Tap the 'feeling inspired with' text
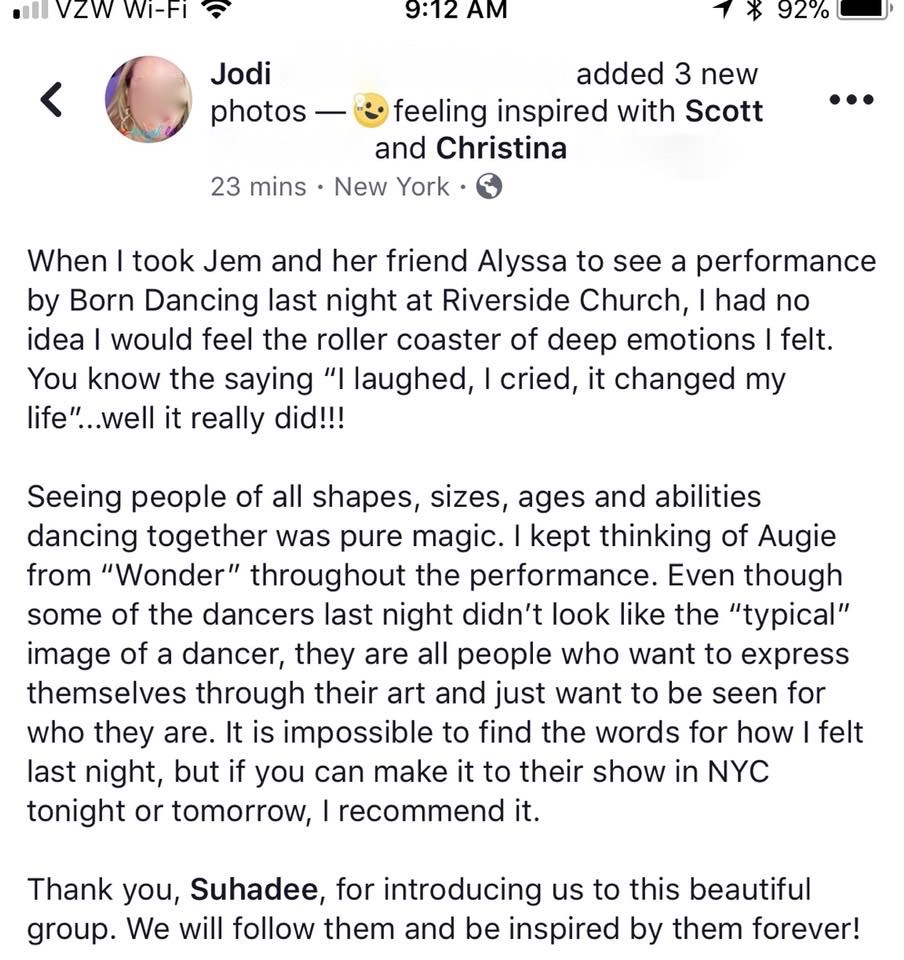Screen dimensions: 904x960 (534, 111)
